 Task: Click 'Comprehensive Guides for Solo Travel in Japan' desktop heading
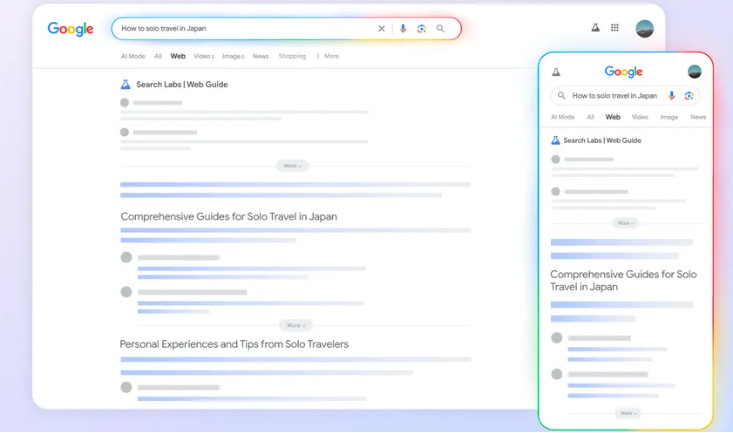pyautogui.click(x=229, y=216)
